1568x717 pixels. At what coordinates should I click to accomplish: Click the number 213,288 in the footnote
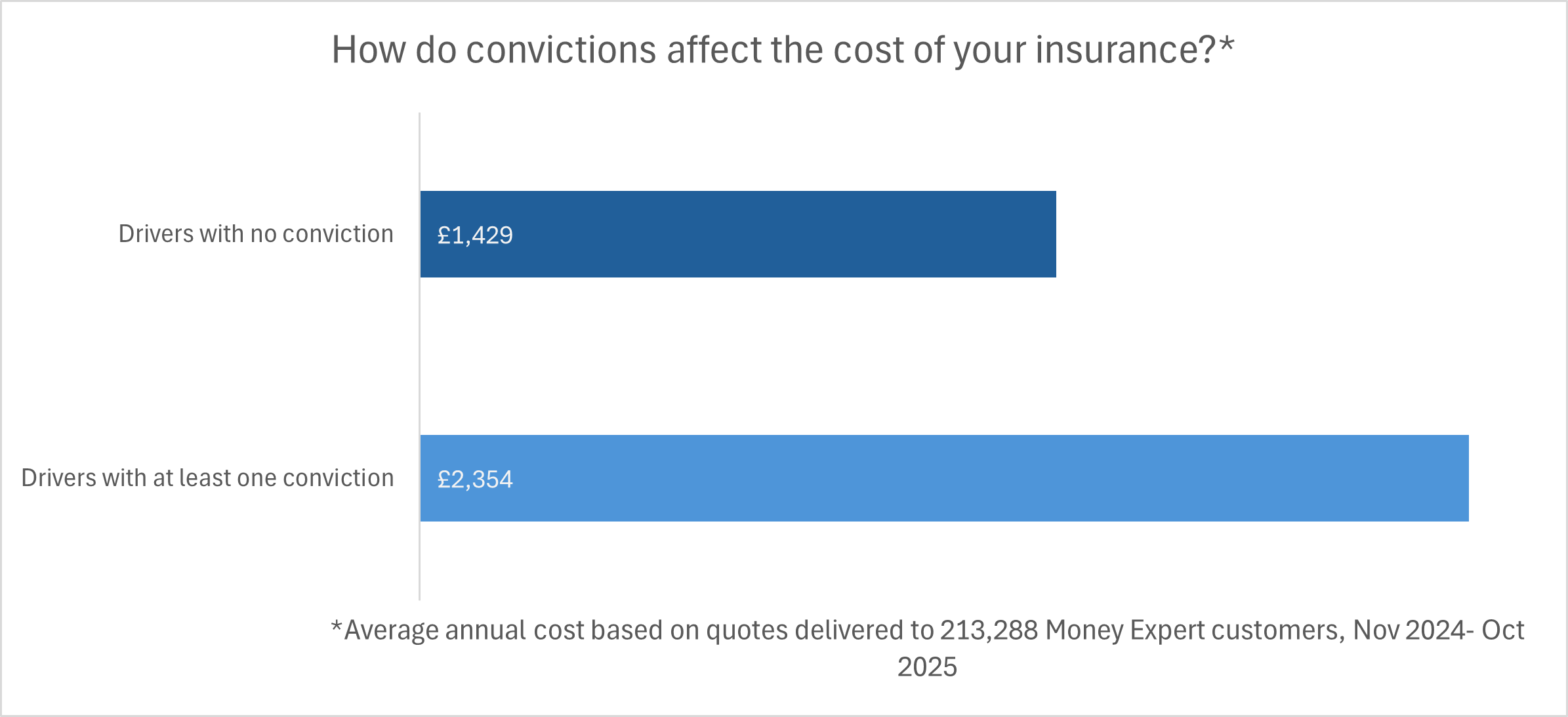pyautogui.click(x=989, y=630)
